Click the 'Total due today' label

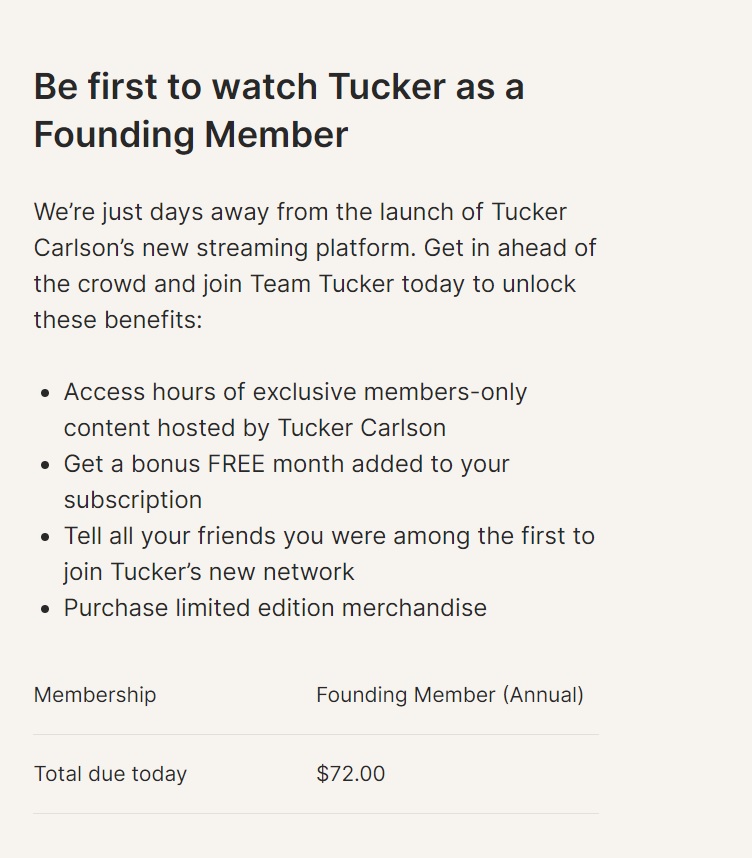111,774
